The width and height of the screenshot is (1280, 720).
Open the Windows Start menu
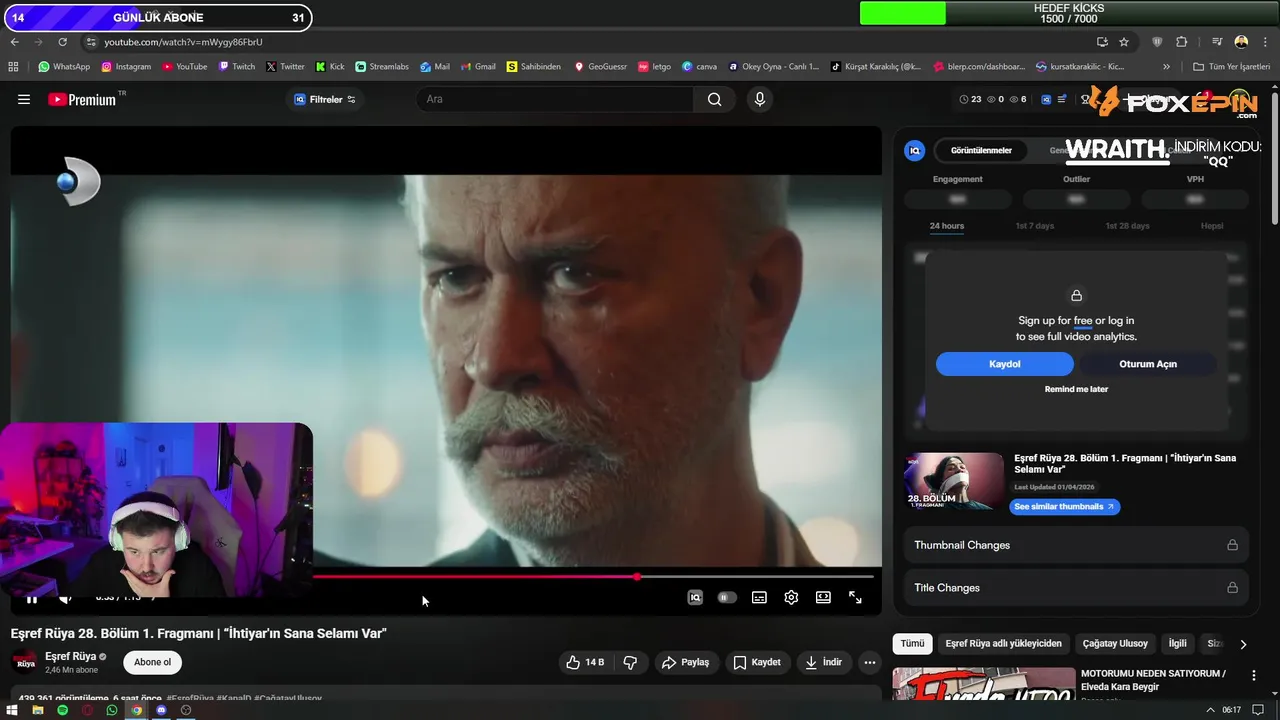12,710
